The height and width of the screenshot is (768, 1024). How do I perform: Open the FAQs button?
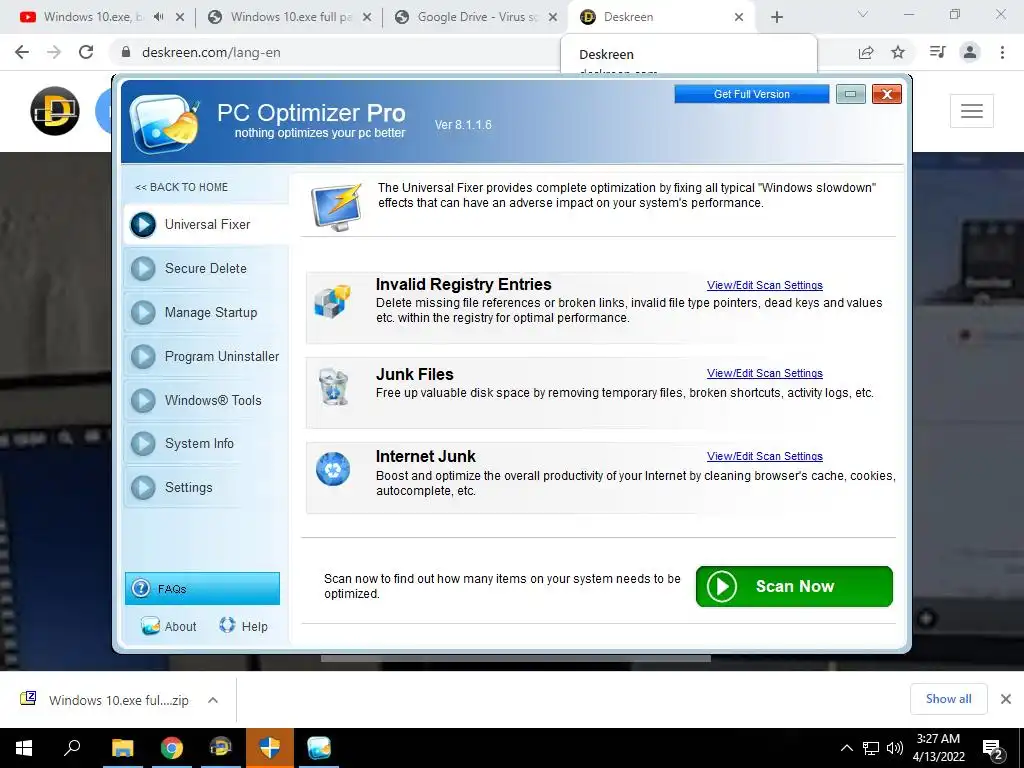point(202,588)
